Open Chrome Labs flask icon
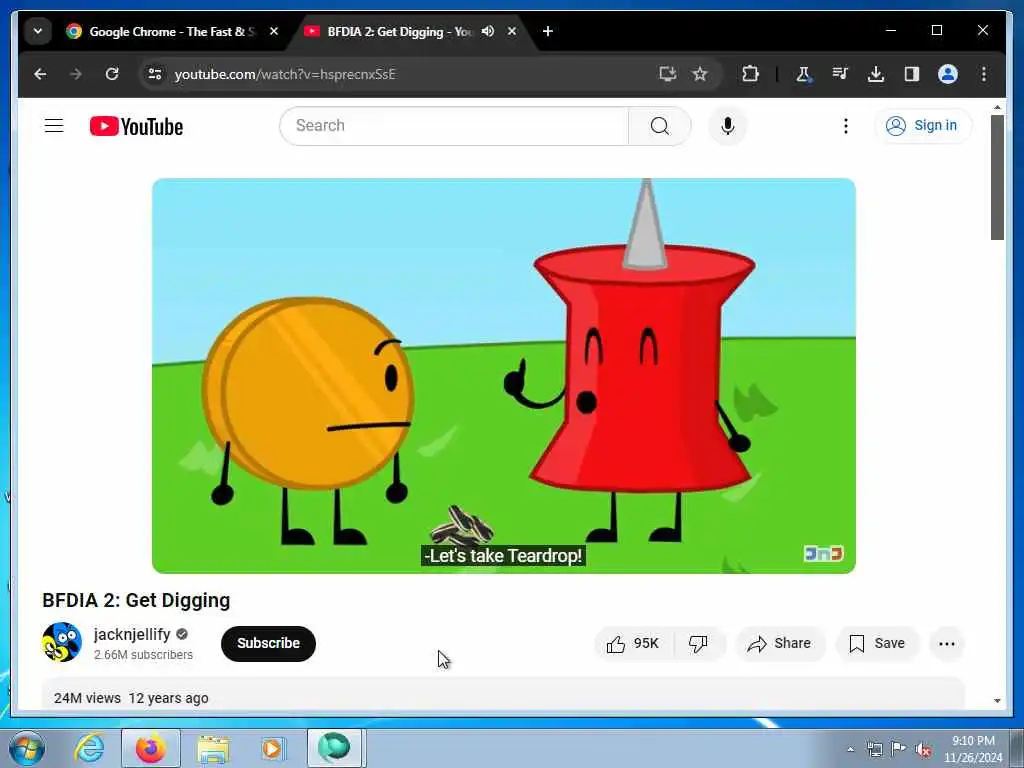This screenshot has height=768, width=1024. 804,74
